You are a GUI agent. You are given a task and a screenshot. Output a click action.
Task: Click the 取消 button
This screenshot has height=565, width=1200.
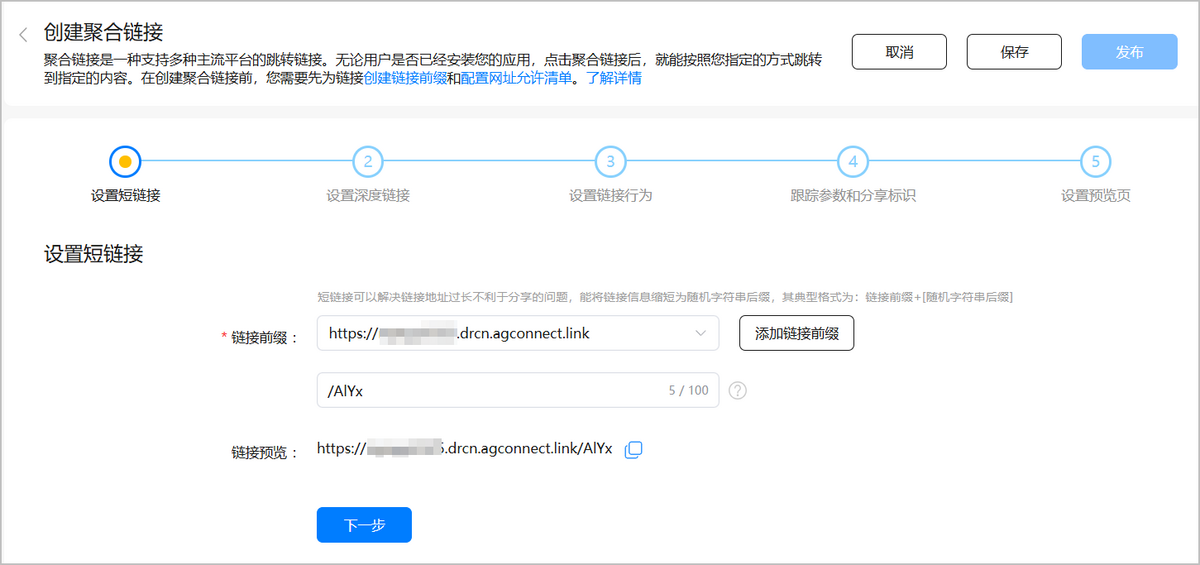899,52
